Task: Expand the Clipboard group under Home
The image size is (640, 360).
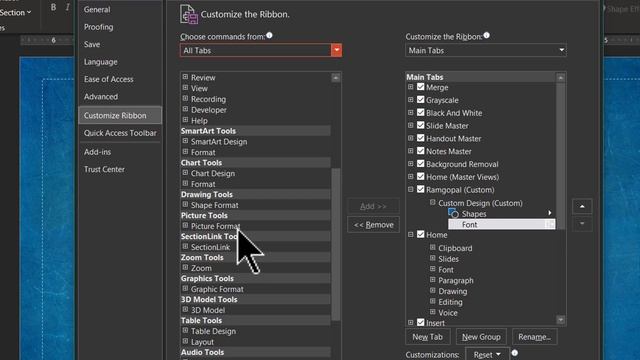Action: (x=433, y=247)
